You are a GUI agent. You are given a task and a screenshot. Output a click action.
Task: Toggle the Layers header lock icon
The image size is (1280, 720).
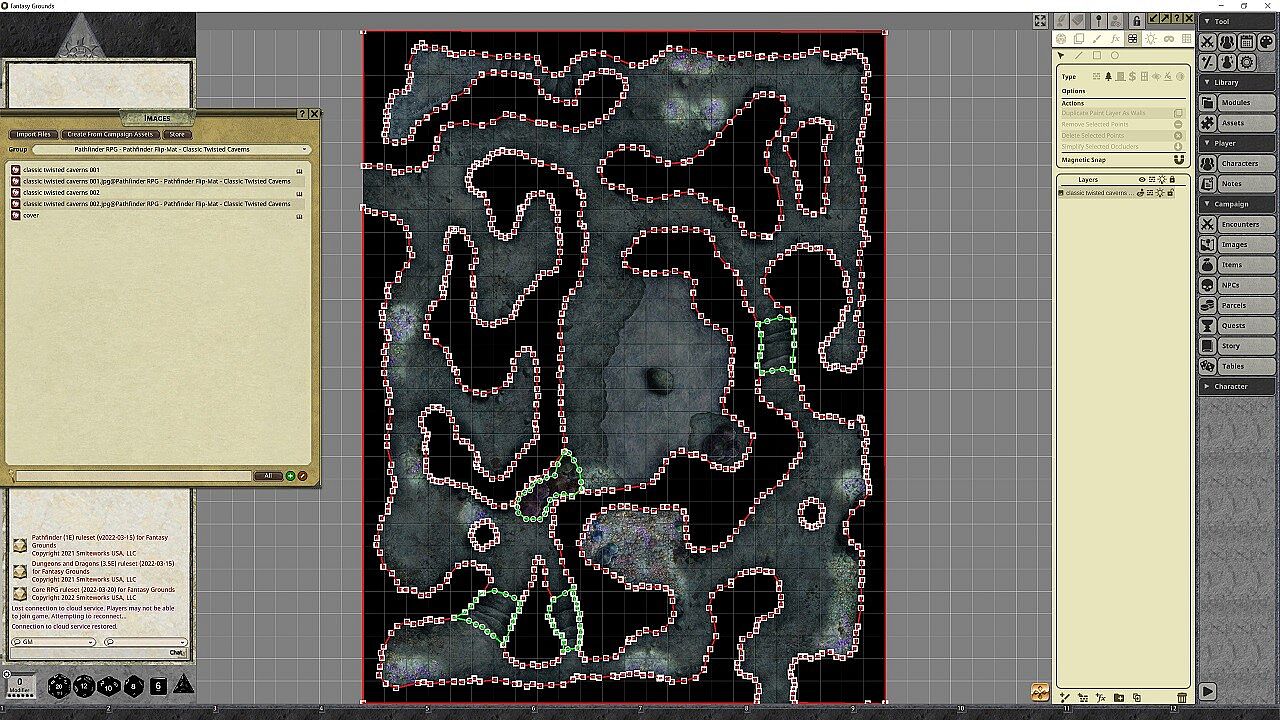tap(1172, 180)
